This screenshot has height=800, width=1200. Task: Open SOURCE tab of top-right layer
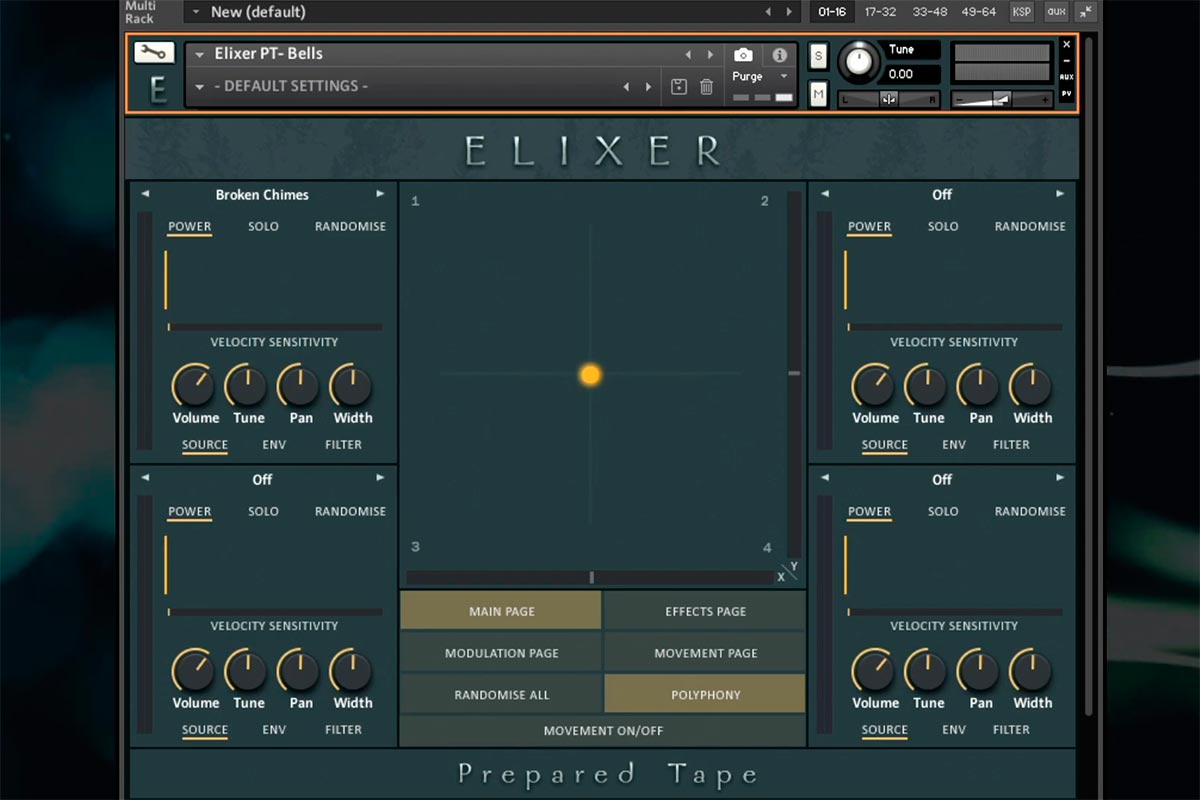click(x=885, y=445)
